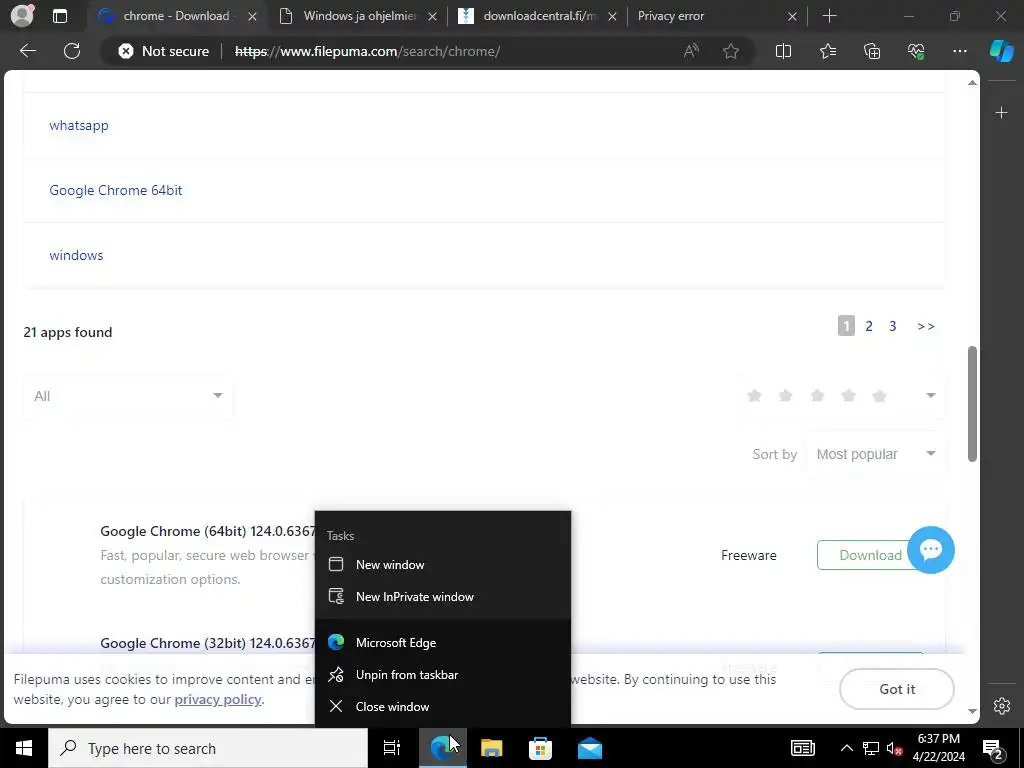Open the Favorites list icon
This screenshot has height=768, width=1024.
click(827, 51)
